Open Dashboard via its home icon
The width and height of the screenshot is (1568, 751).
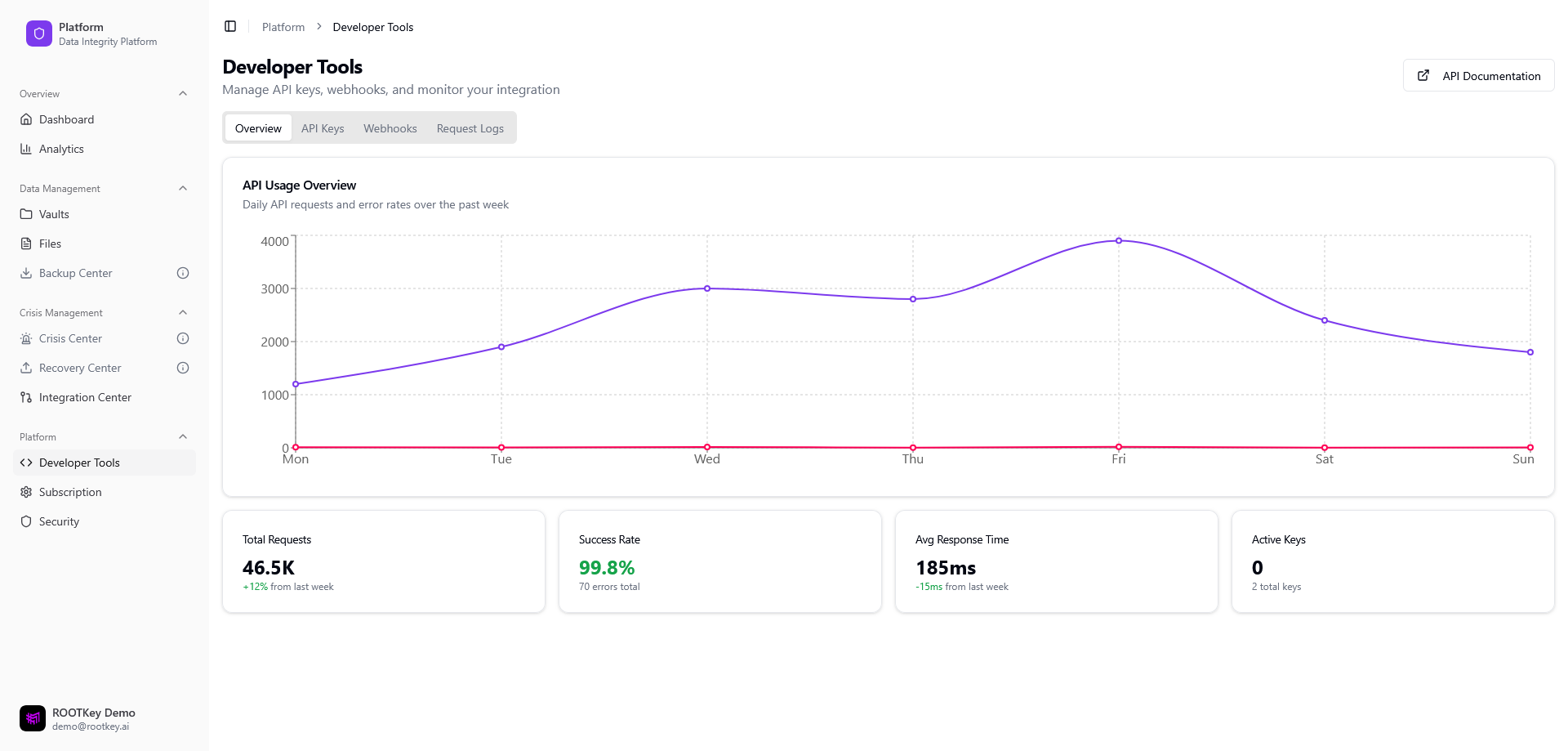26,119
